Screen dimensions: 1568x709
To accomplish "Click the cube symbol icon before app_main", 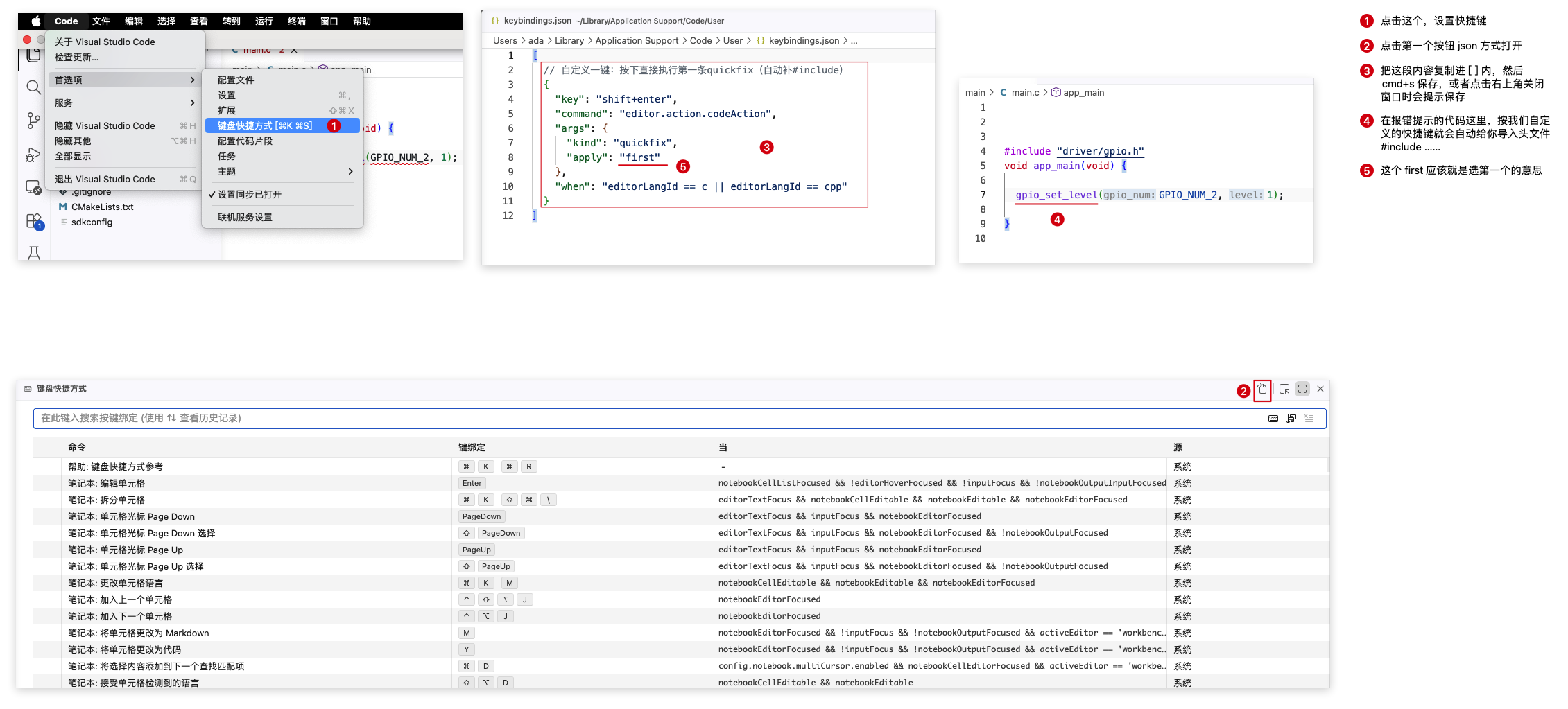I will click(x=1056, y=93).
